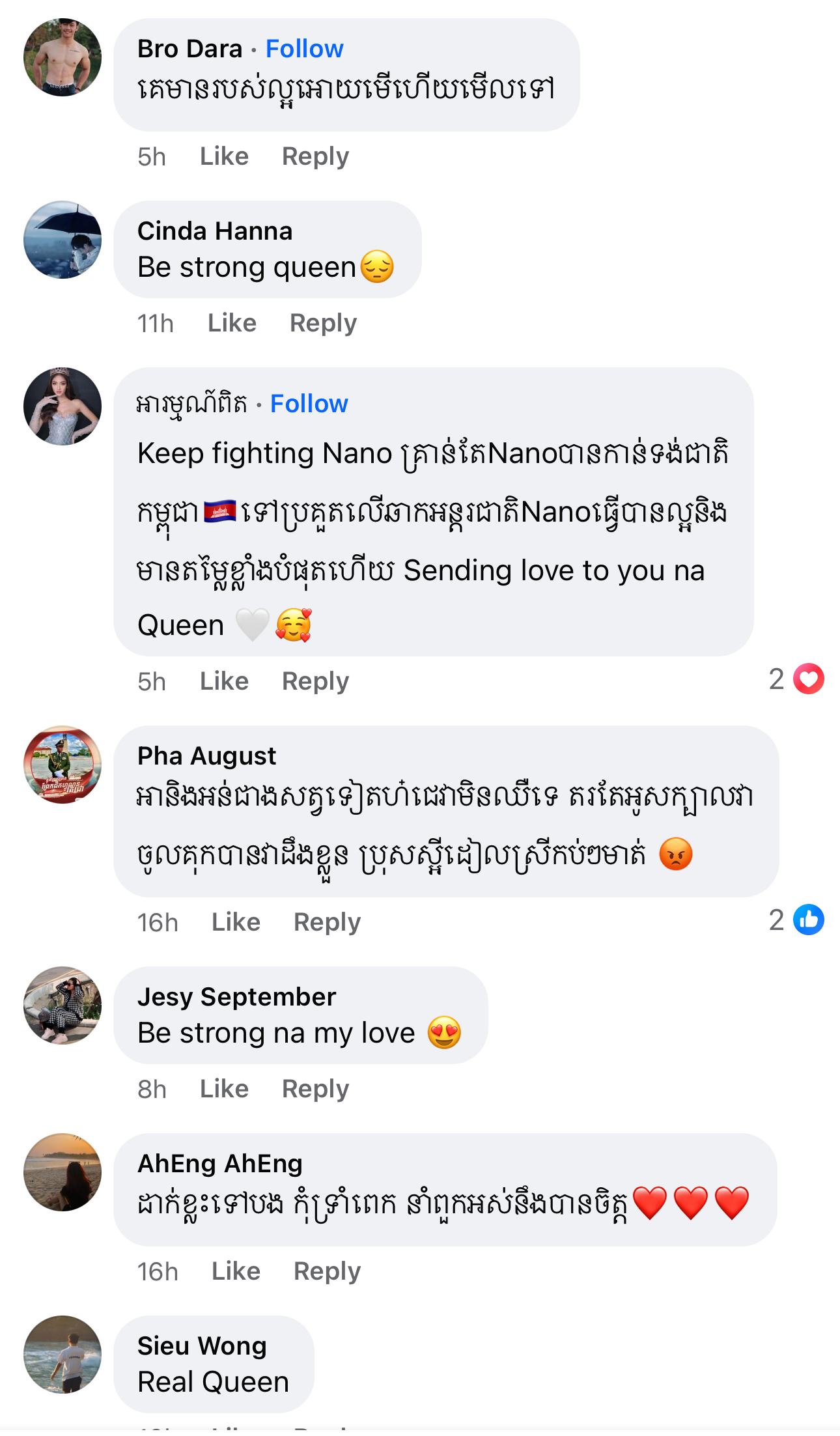Reply to Cinda Hanna's comment
This screenshot has height=1436, width=840.
coord(323,323)
